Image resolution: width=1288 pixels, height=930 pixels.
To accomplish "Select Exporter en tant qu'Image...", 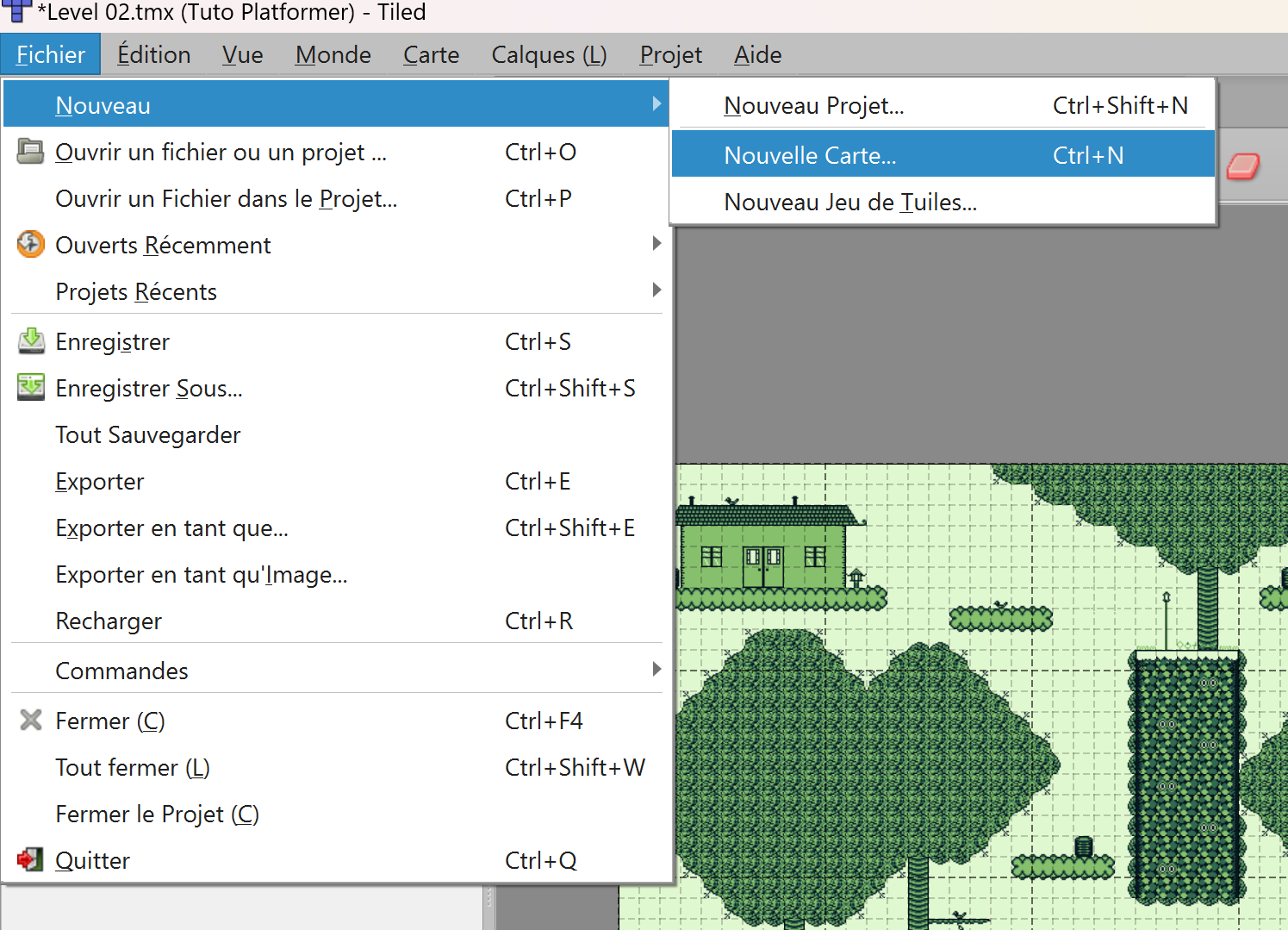I will click(x=202, y=575).
